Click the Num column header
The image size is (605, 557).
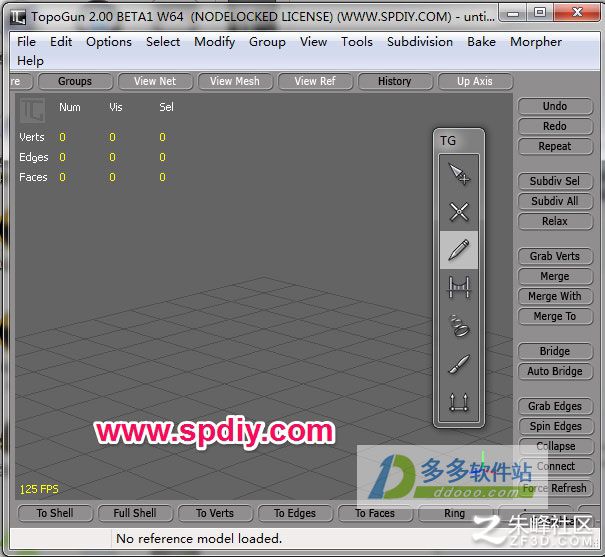(70, 107)
